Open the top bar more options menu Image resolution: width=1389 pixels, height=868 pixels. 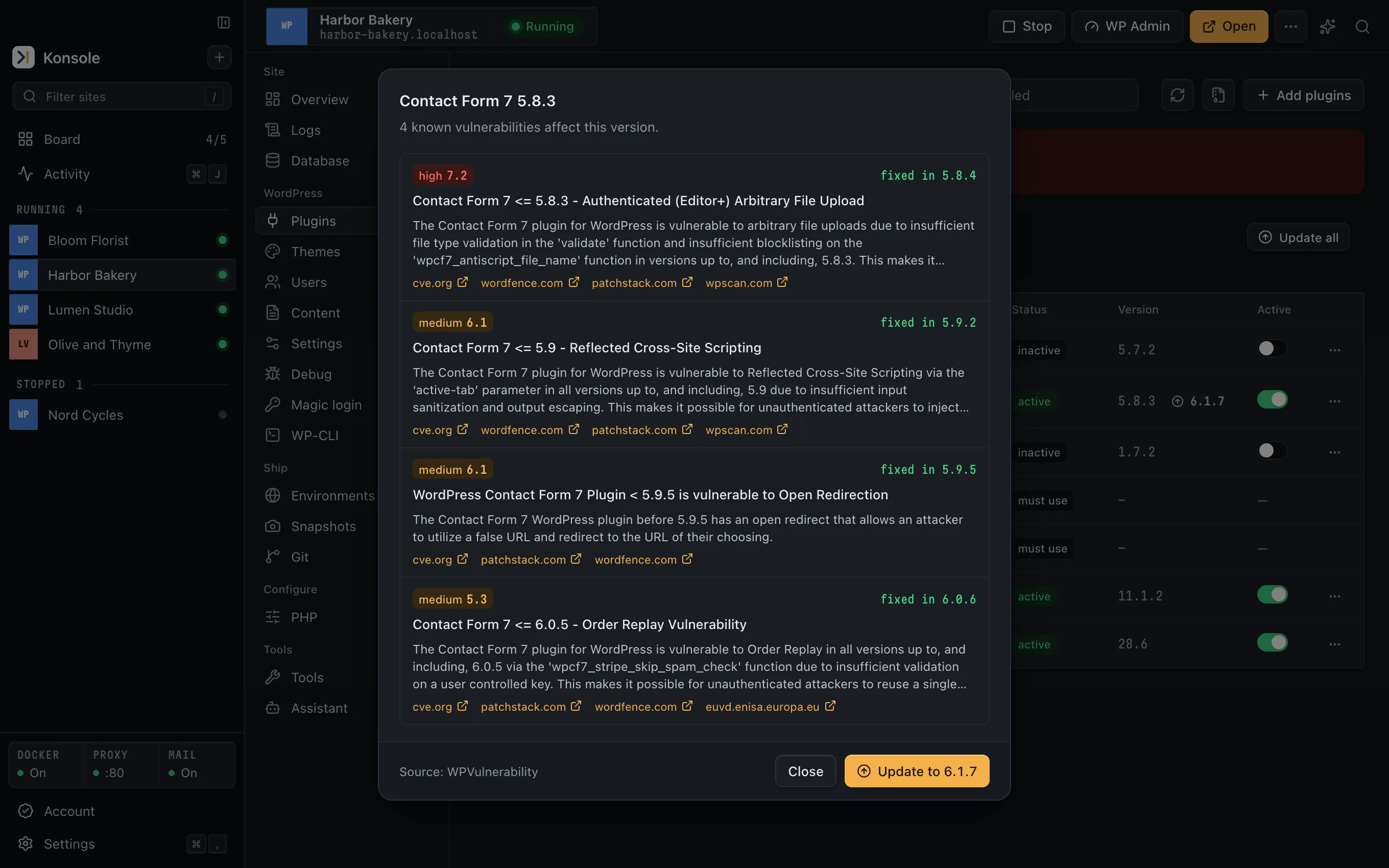[1290, 27]
